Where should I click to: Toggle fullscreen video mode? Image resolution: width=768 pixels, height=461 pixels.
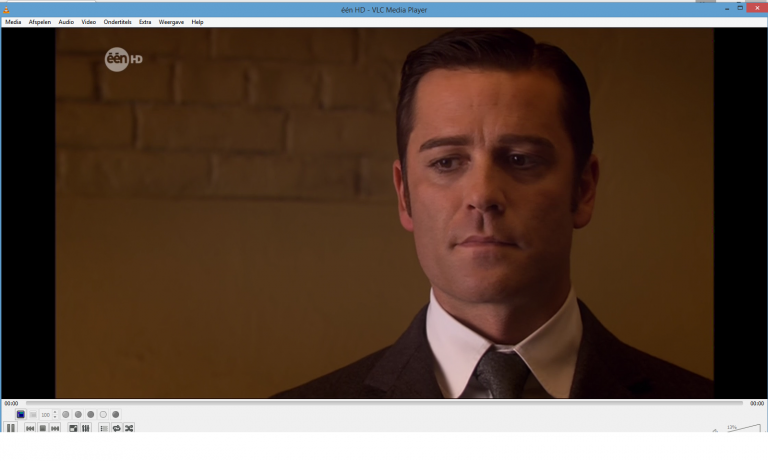pyautogui.click(x=73, y=428)
